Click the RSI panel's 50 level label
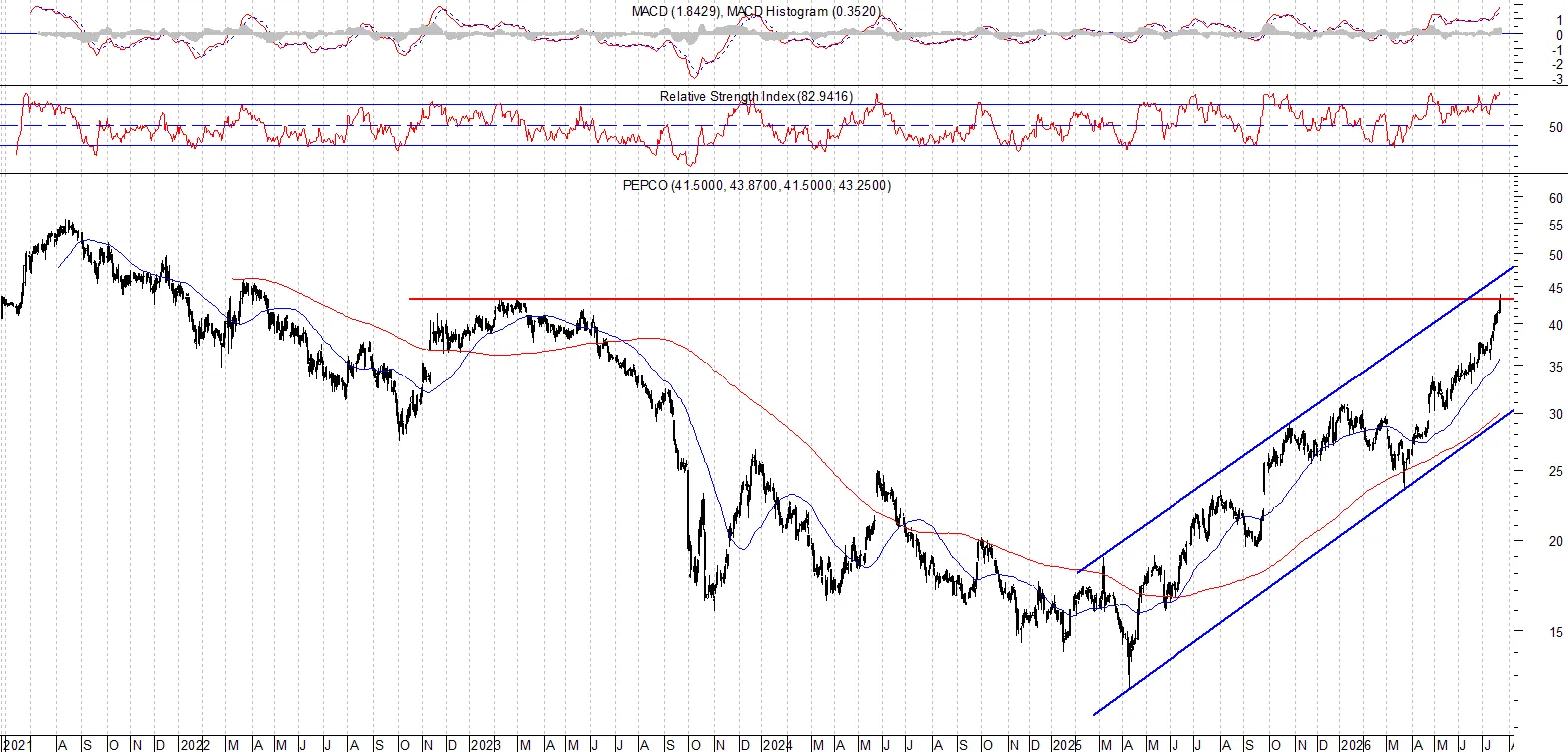The image size is (1568, 752). pos(1555,127)
